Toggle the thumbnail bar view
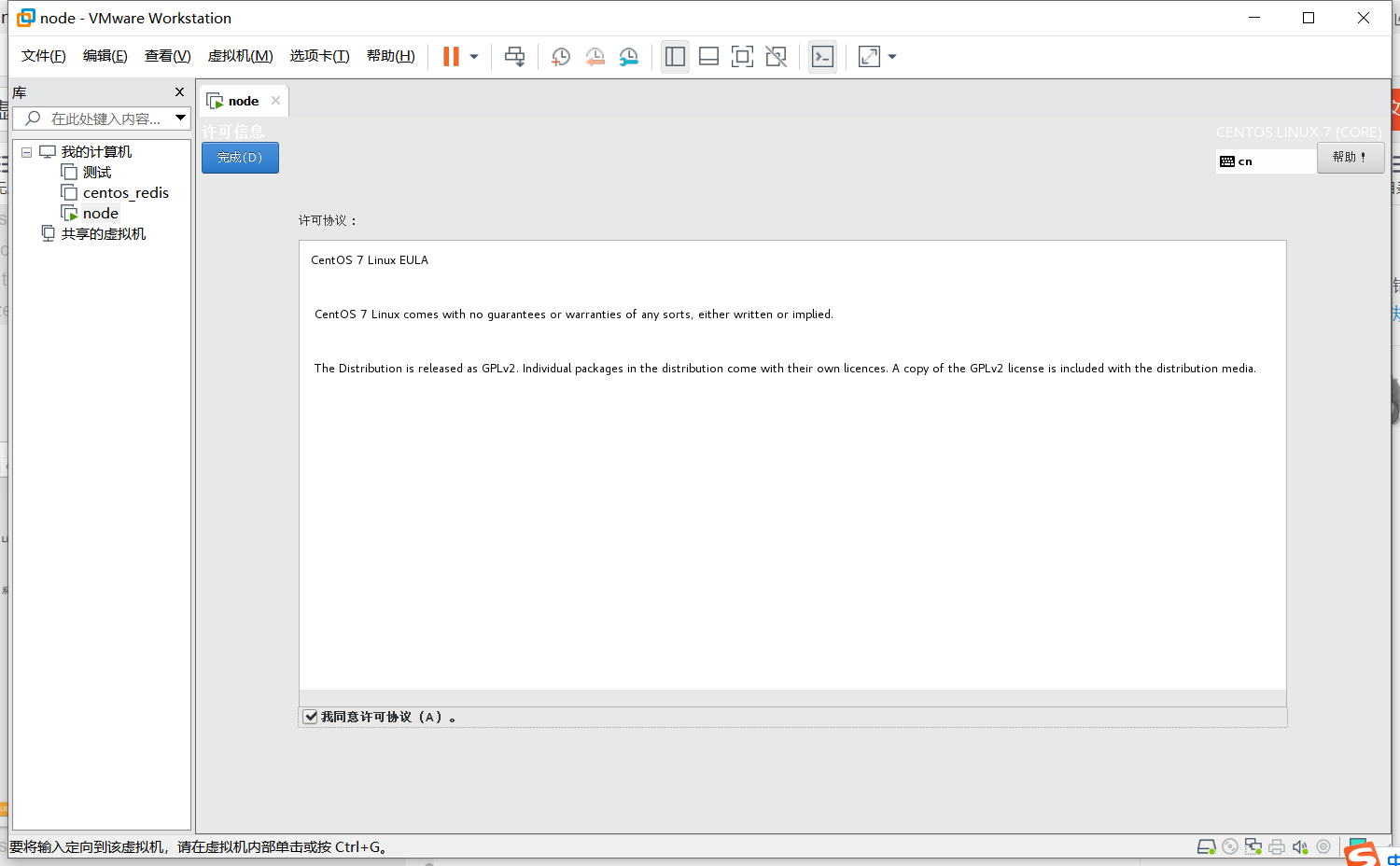The height and width of the screenshot is (866, 1400). tap(708, 57)
